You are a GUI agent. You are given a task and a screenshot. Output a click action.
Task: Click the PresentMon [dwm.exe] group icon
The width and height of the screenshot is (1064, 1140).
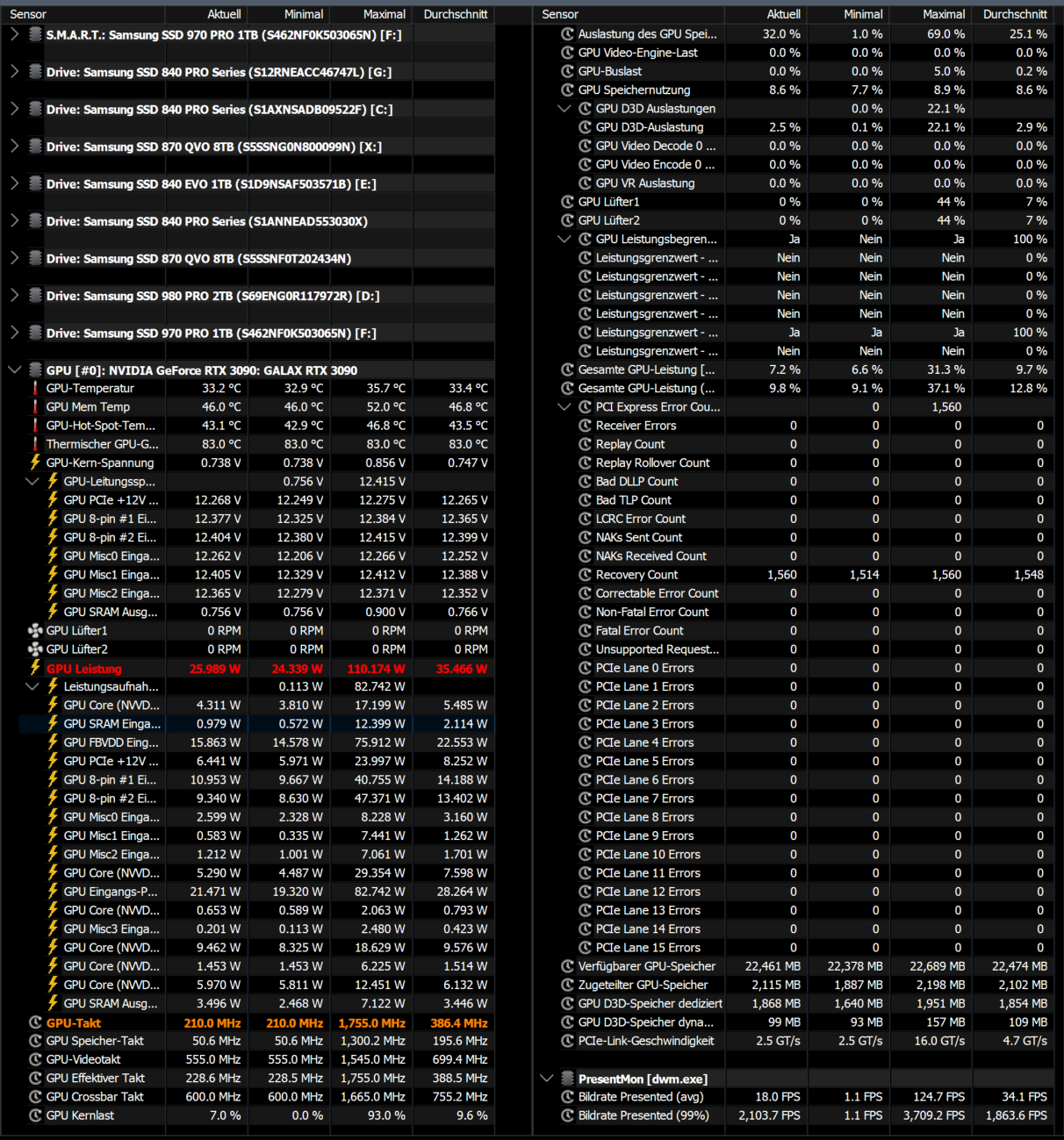pos(567,1079)
